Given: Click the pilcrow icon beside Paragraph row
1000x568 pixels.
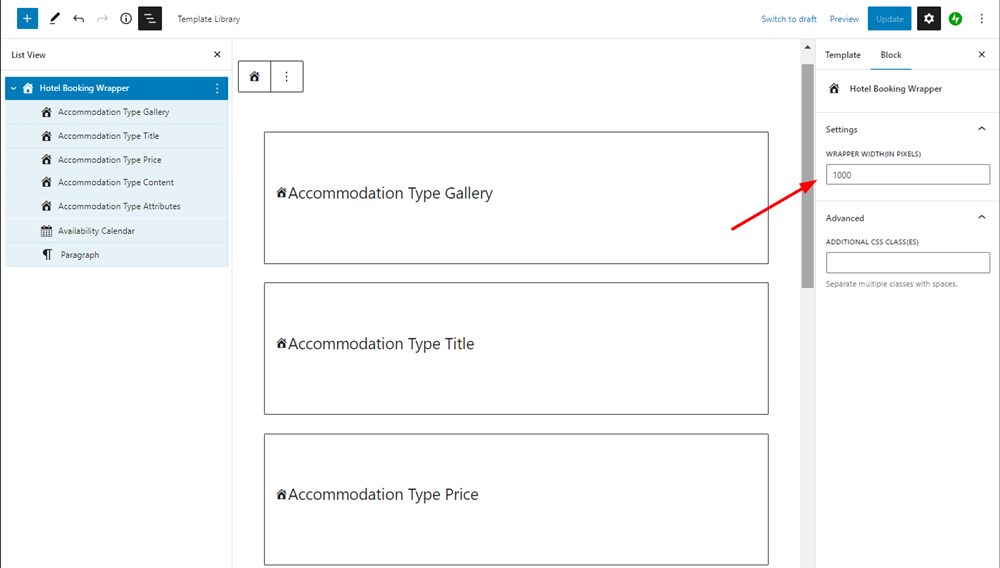Looking at the screenshot, I should [47, 254].
